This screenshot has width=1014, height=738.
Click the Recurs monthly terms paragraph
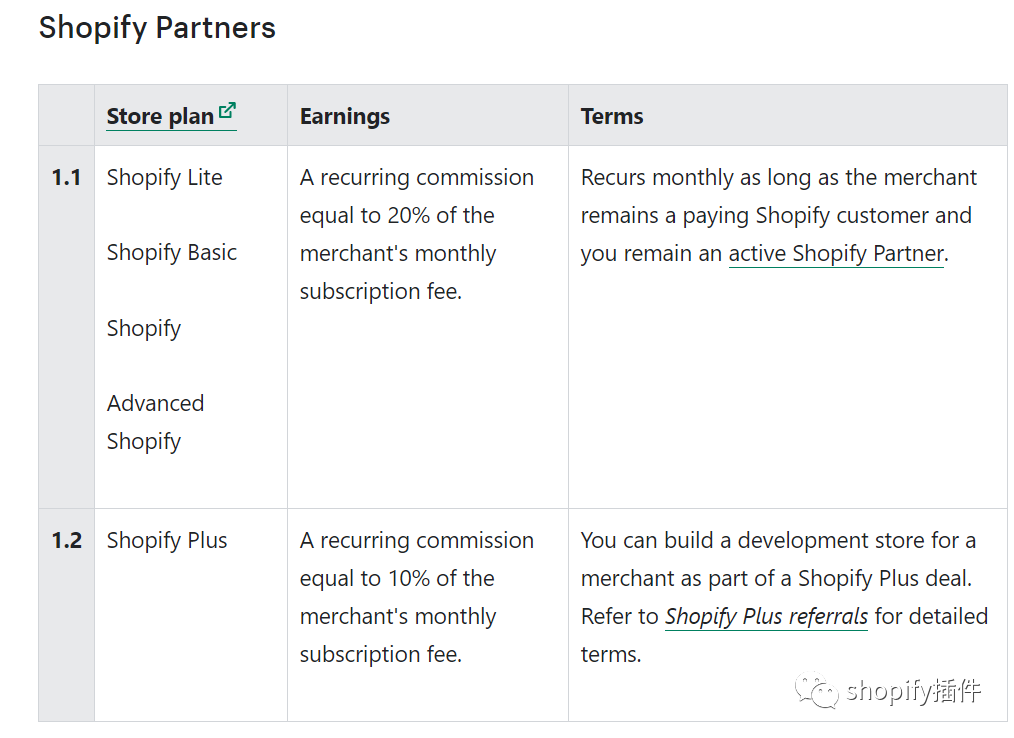(778, 215)
